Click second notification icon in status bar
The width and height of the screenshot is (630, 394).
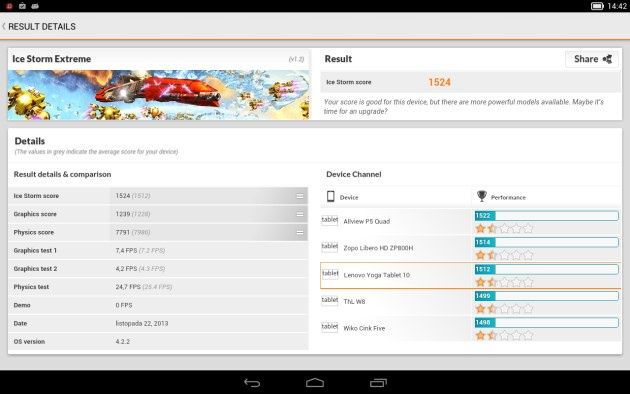pyautogui.click(x=22, y=6)
